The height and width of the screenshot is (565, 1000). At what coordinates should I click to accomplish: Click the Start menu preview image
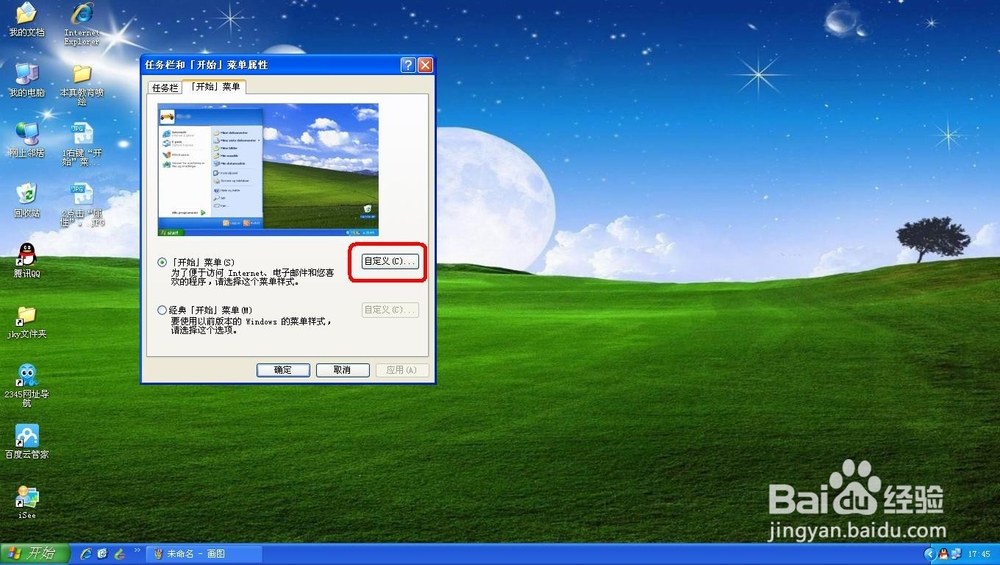[x=268, y=170]
